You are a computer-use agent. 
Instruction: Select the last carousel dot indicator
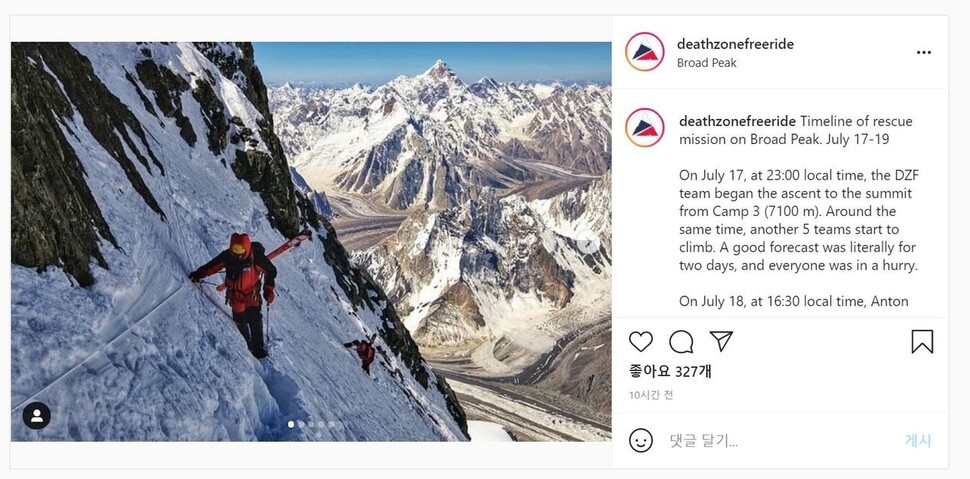pos(332,425)
